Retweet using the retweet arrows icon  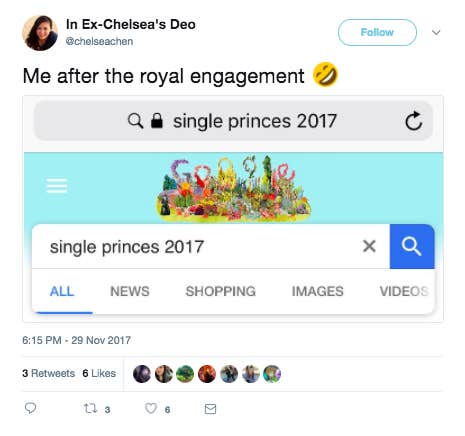[x=90, y=408]
